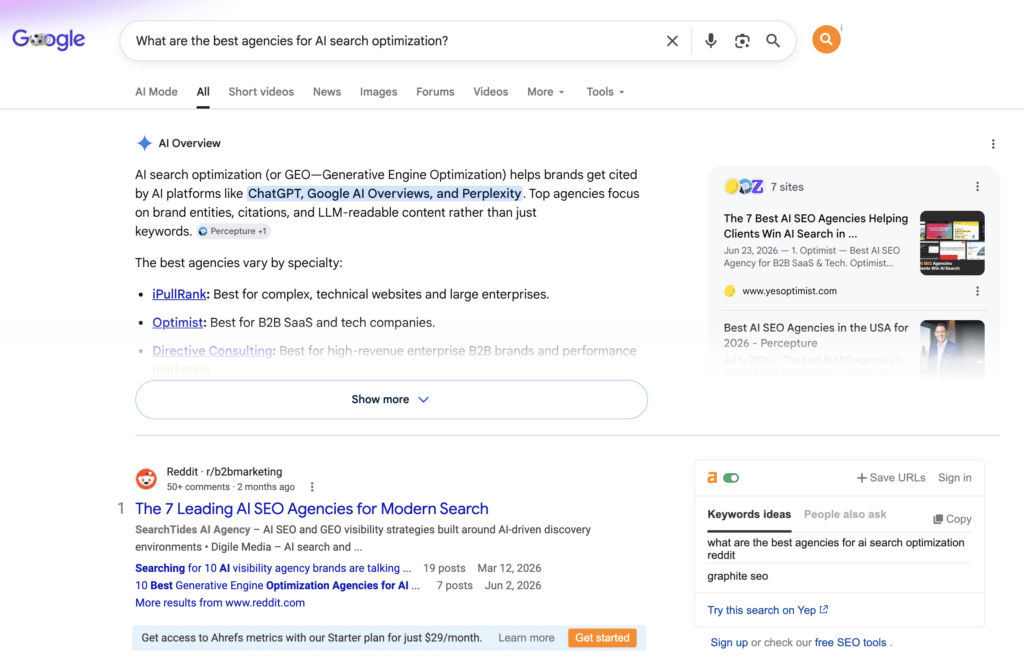The width and height of the screenshot is (1024, 671).
Task: Switch to Forums tab
Action: click(435, 92)
